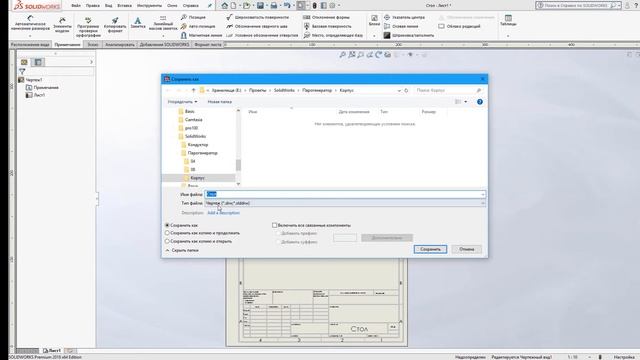The width and height of the screenshot is (640, 360).
Task: Click the Home icon in quick toolbar
Action: coord(225,5)
